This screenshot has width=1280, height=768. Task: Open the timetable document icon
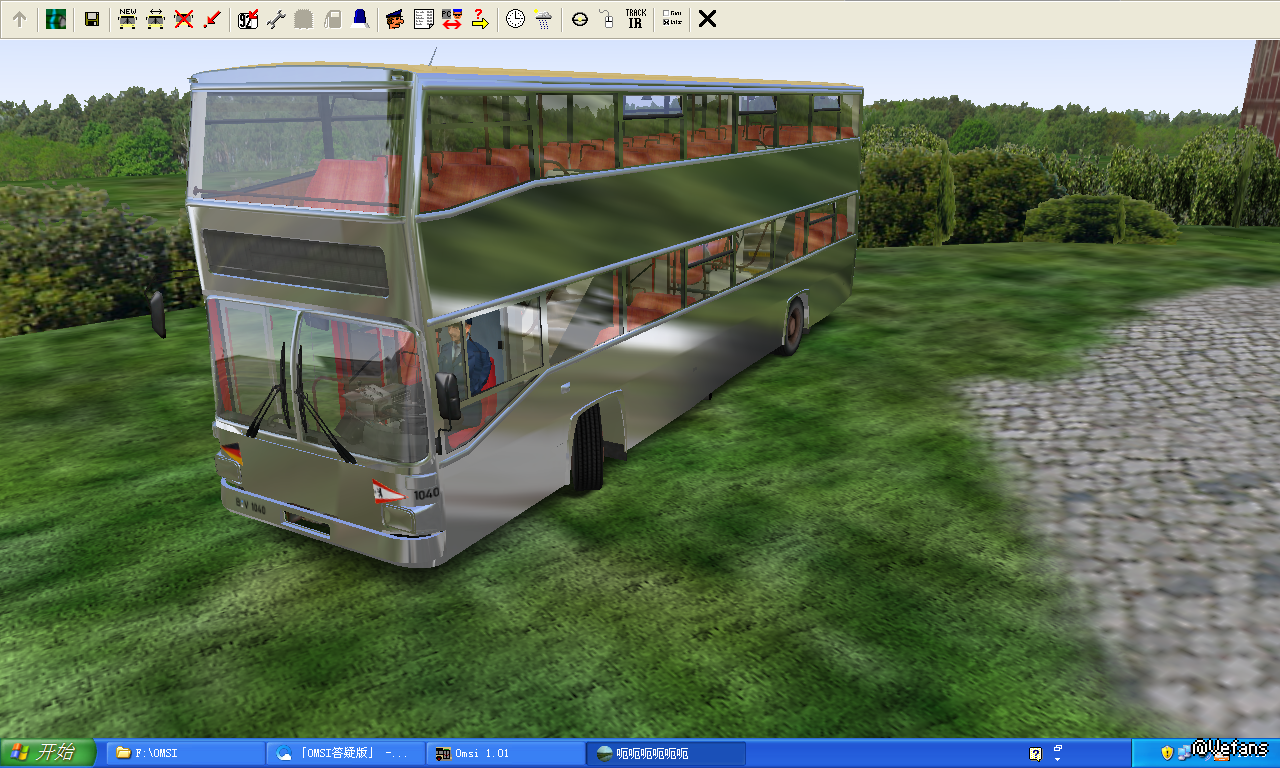pyautogui.click(x=423, y=19)
